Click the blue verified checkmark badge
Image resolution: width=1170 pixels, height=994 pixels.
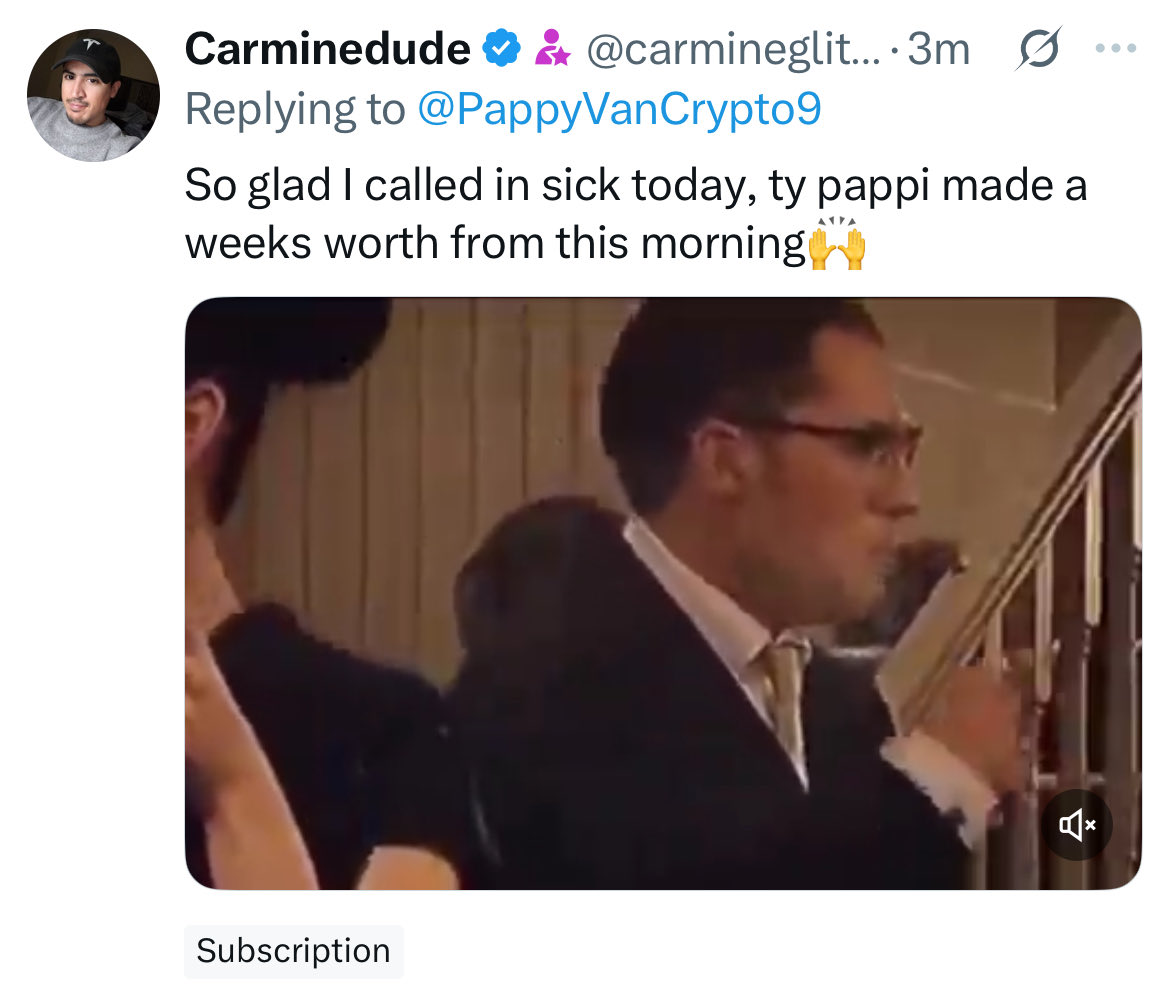click(x=503, y=48)
